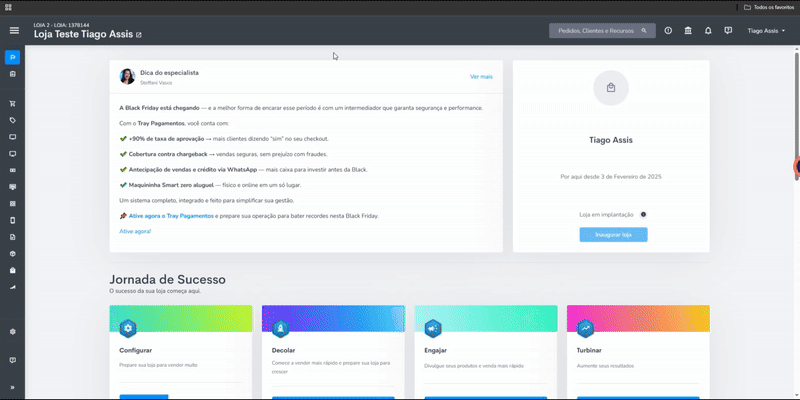Select the Turbinar card title
Screen dimensions: 800x400
pyautogui.click(x=589, y=351)
